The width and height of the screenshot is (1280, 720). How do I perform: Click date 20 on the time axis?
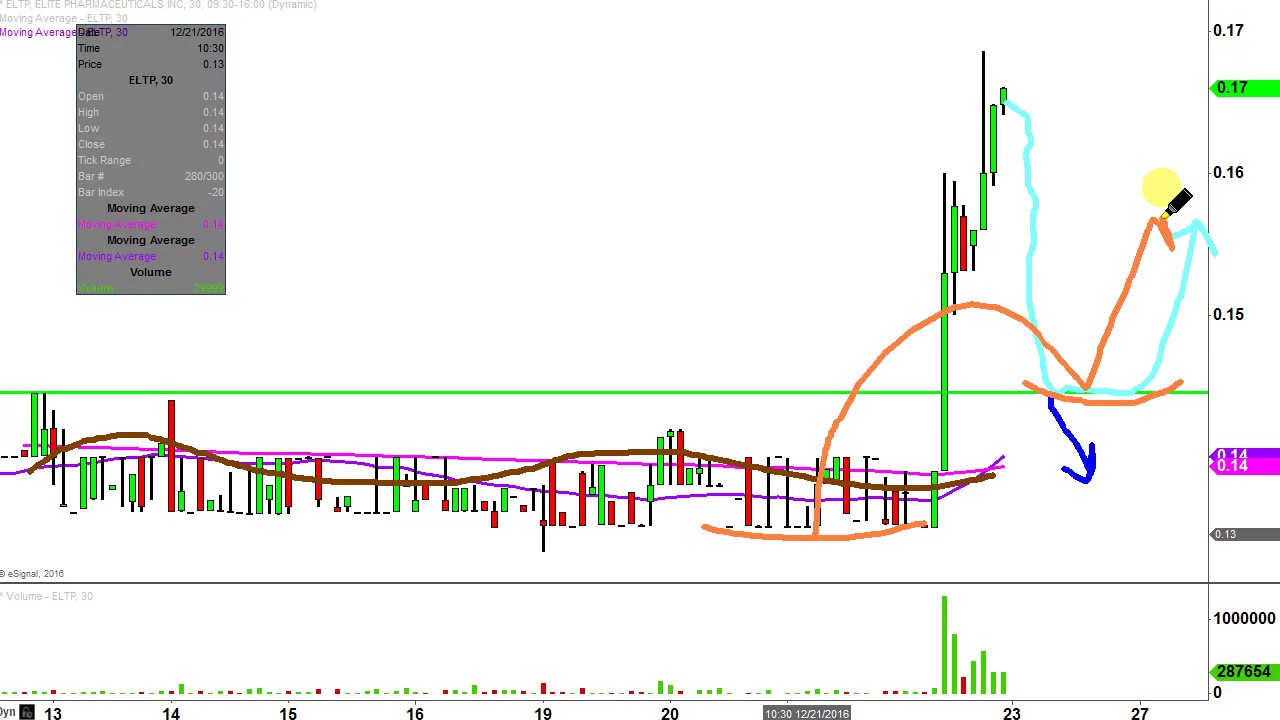click(x=669, y=713)
